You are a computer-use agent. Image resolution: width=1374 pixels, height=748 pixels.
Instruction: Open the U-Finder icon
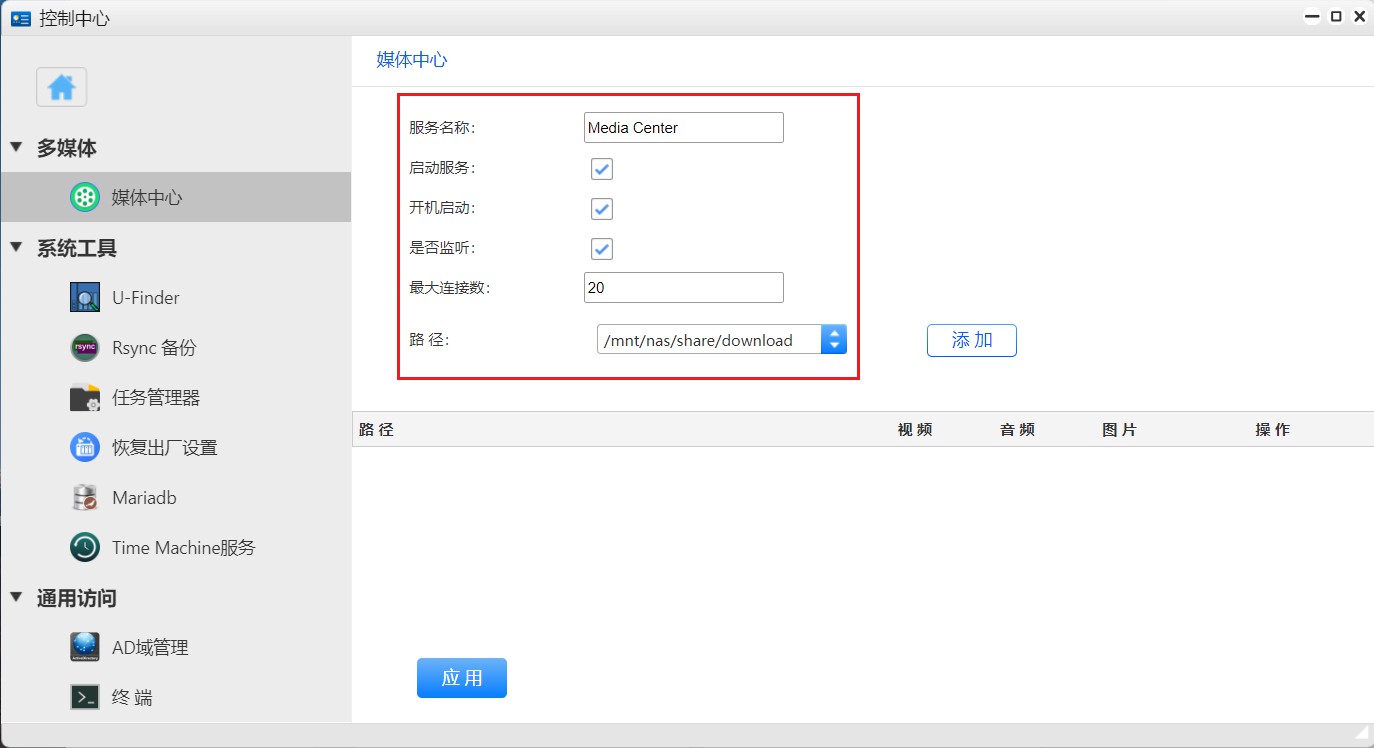(x=85, y=297)
